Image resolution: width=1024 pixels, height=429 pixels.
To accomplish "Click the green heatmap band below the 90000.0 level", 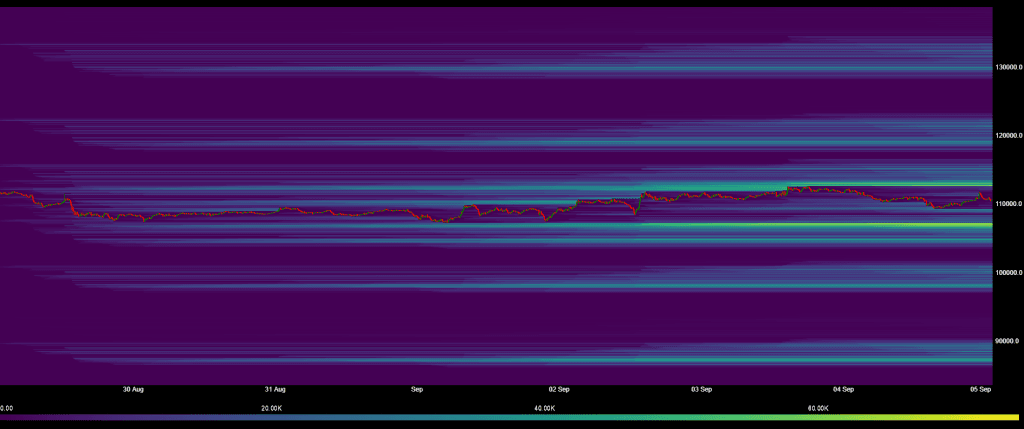I will 800,360.
